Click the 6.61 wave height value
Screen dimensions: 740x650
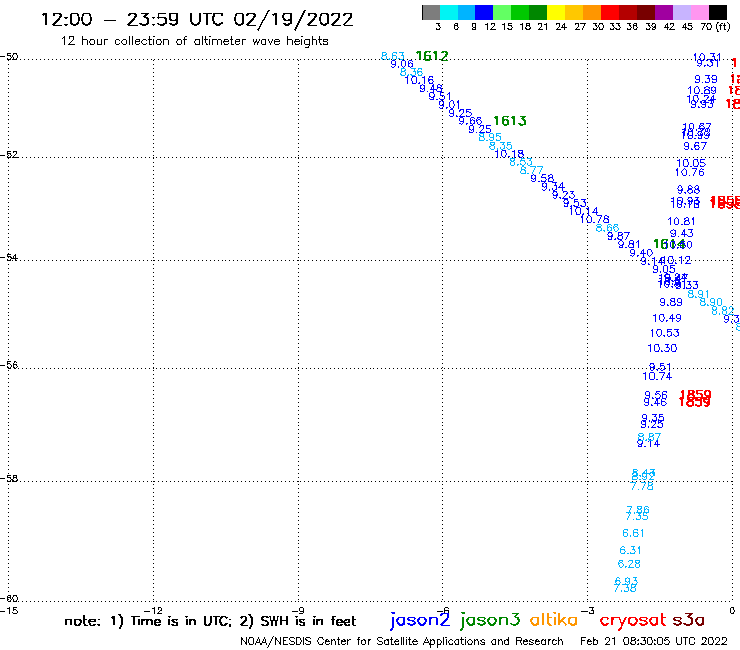coord(633,533)
